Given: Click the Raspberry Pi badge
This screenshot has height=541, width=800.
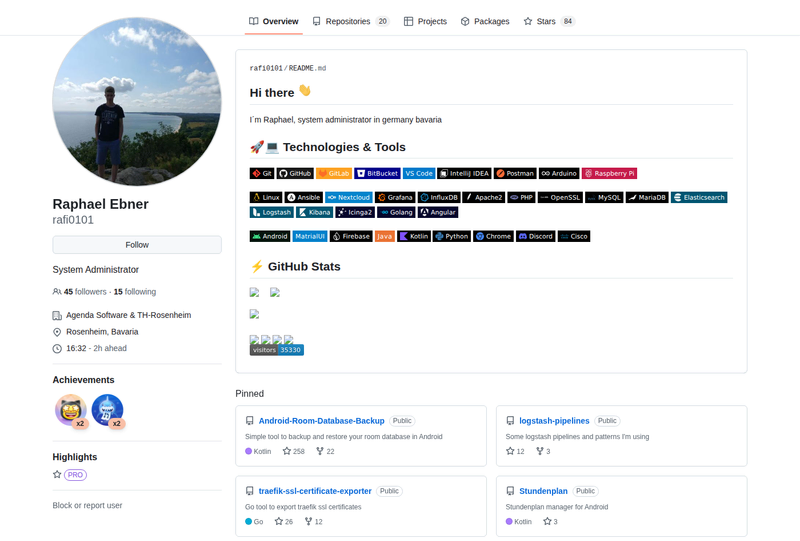Looking at the screenshot, I should point(609,174).
